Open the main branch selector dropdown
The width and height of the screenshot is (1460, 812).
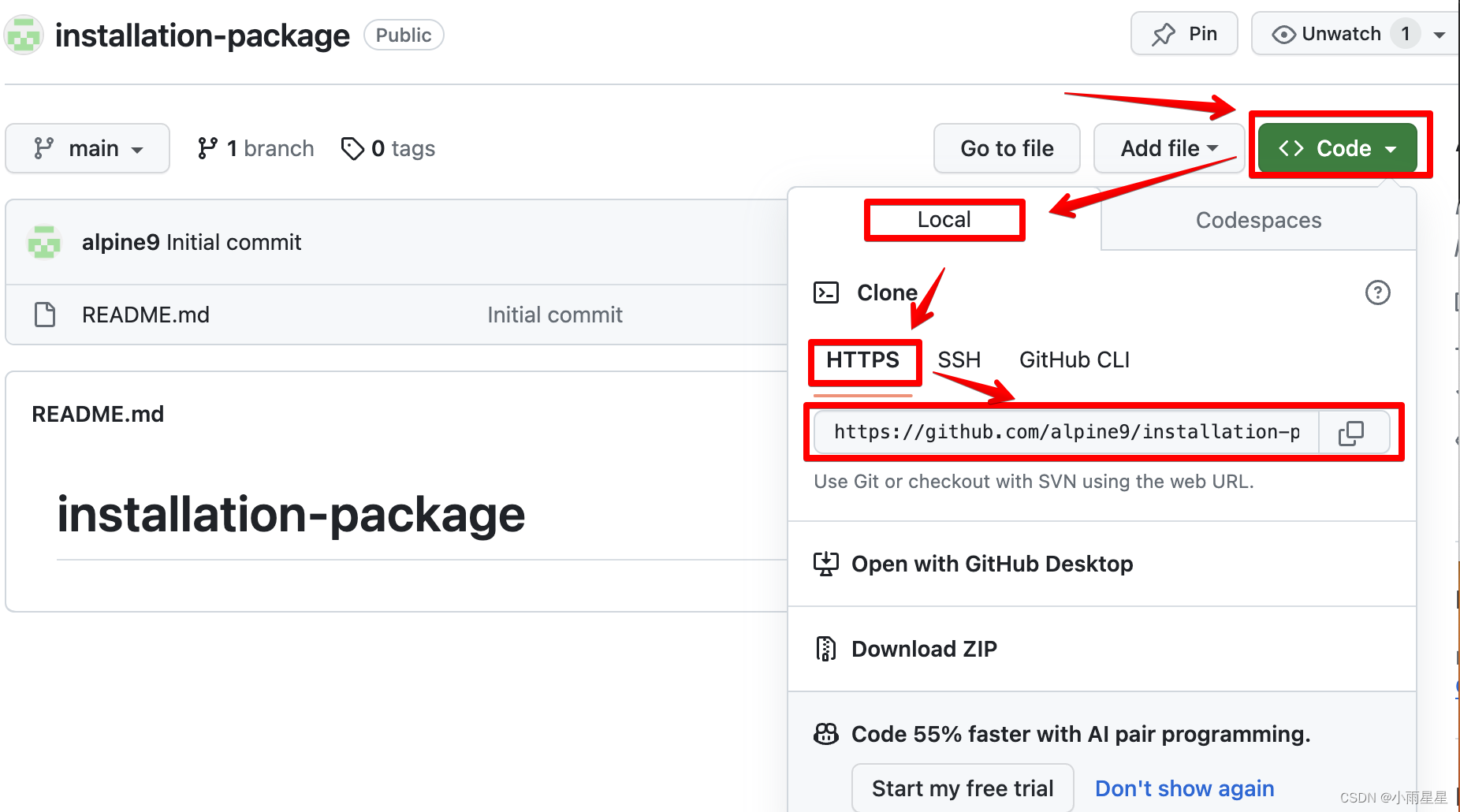[88, 148]
